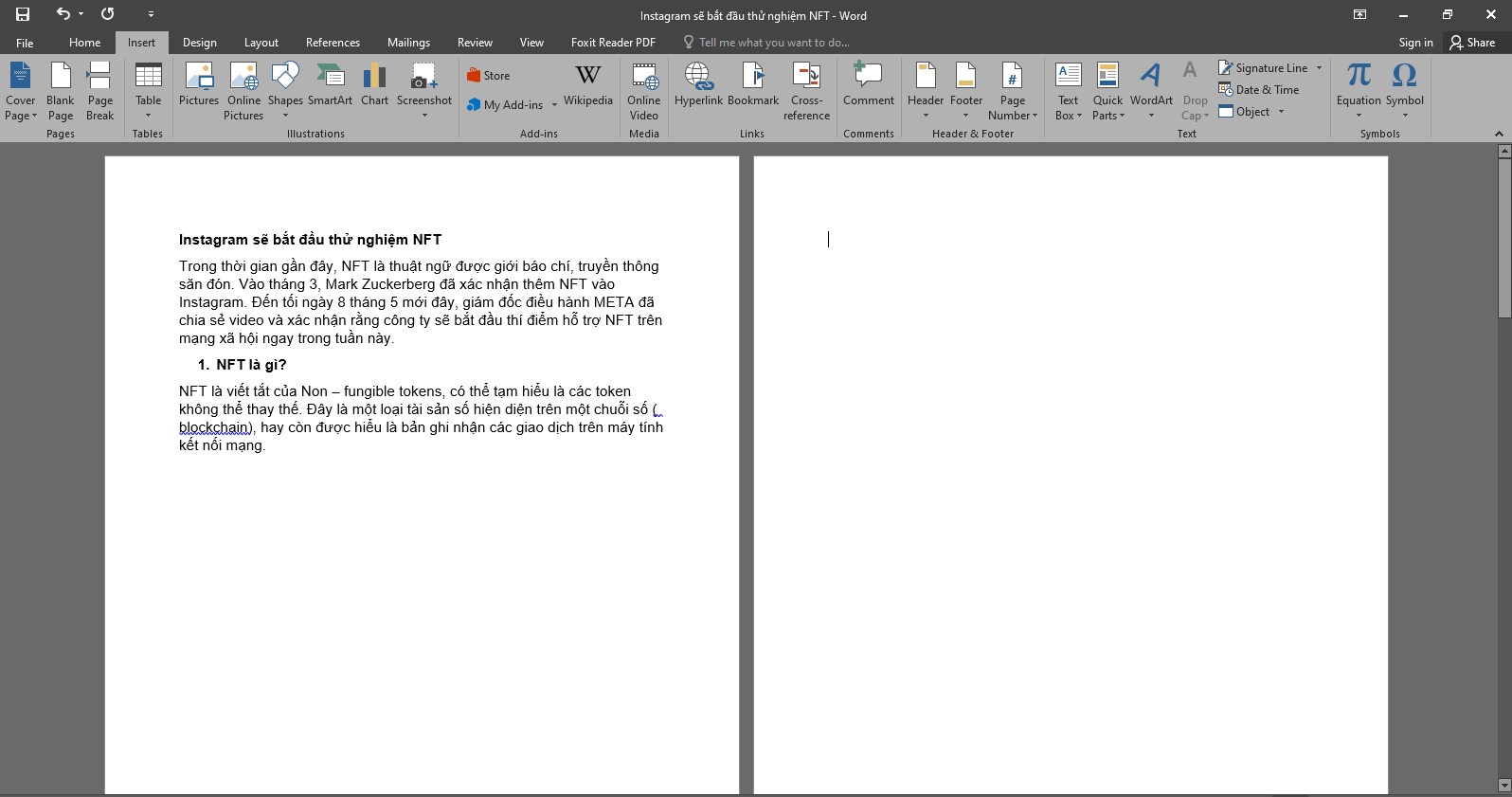Click the vertical scrollbar thumb
Image resolution: width=1512 pixels, height=797 pixels.
1503,238
